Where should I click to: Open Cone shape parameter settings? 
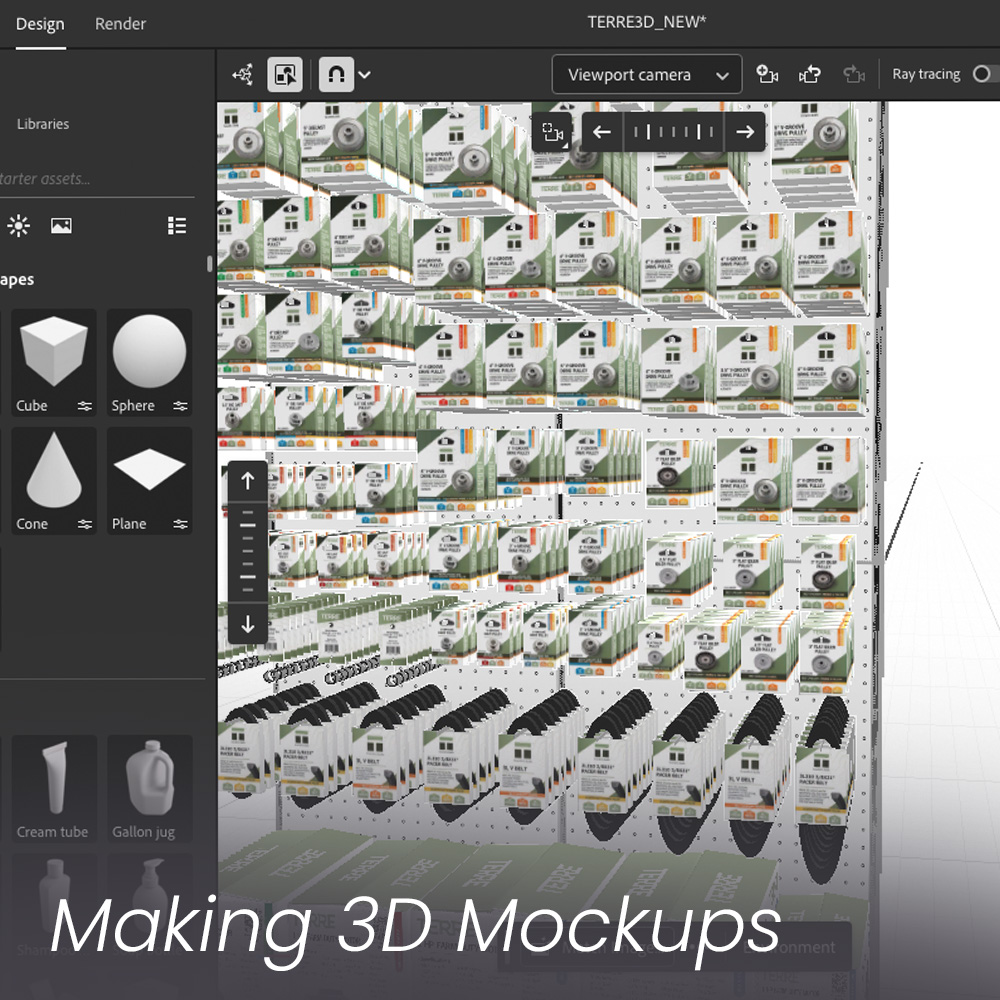[x=85, y=524]
